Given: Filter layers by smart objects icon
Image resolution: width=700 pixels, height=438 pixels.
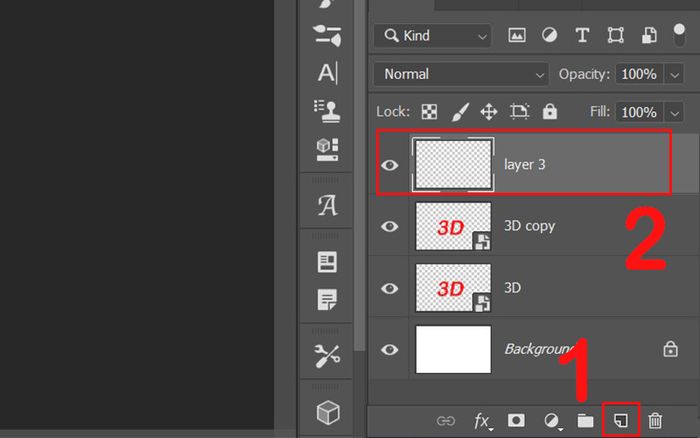Looking at the screenshot, I should click(x=649, y=35).
